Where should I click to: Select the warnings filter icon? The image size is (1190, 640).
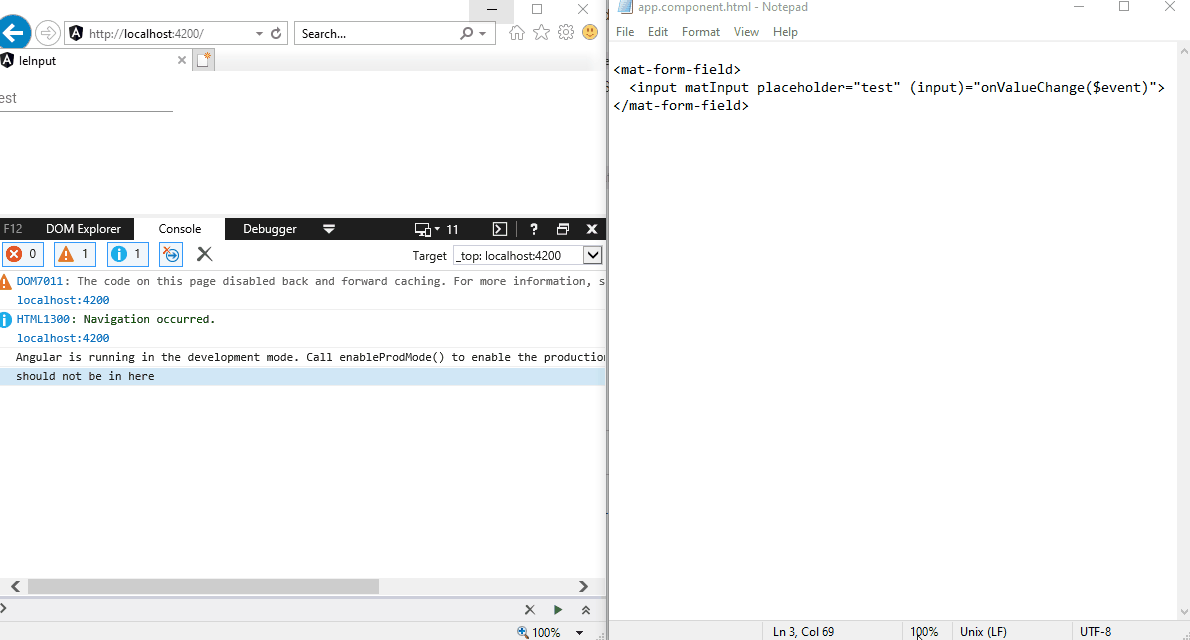coord(74,254)
